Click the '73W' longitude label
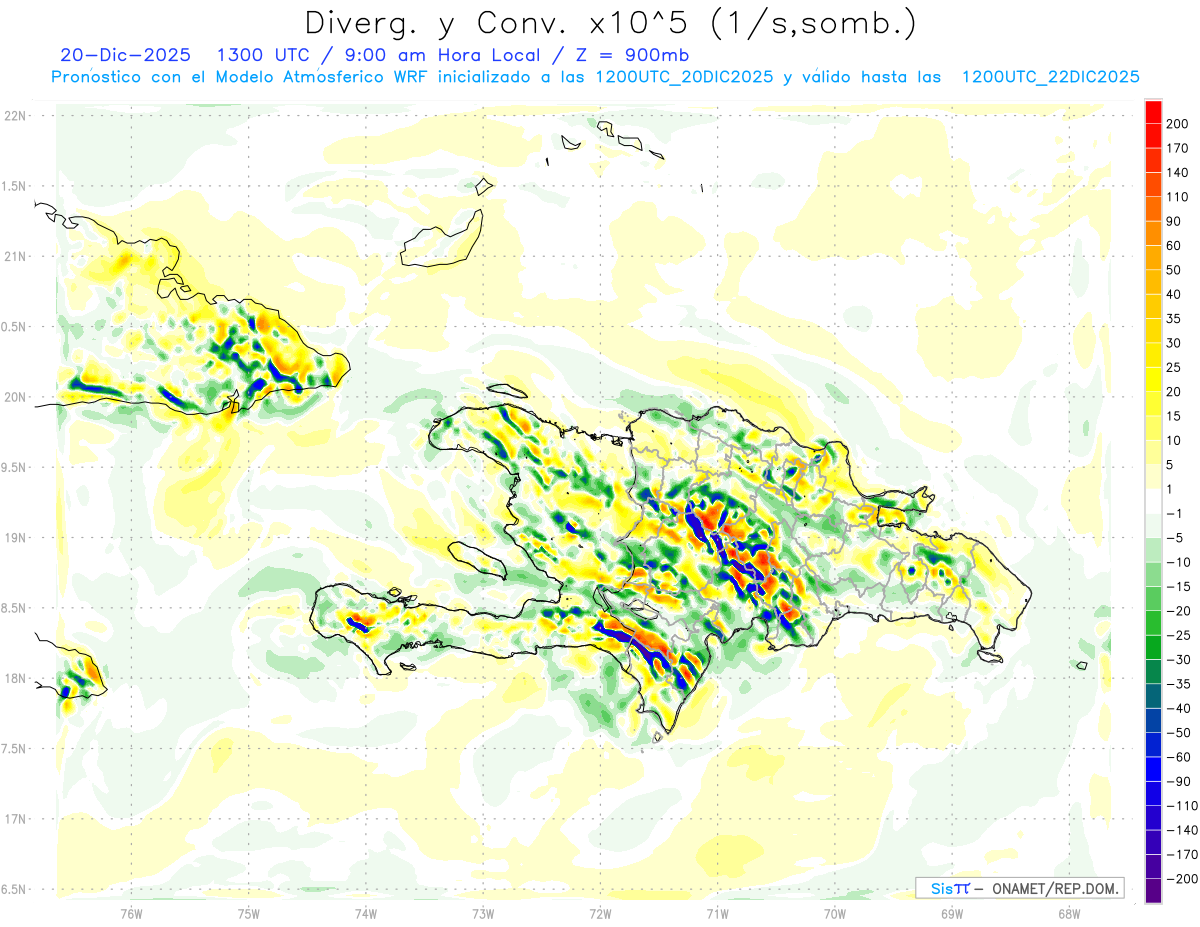Image resolution: width=1200 pixels, height=927 pixels. 483,913
